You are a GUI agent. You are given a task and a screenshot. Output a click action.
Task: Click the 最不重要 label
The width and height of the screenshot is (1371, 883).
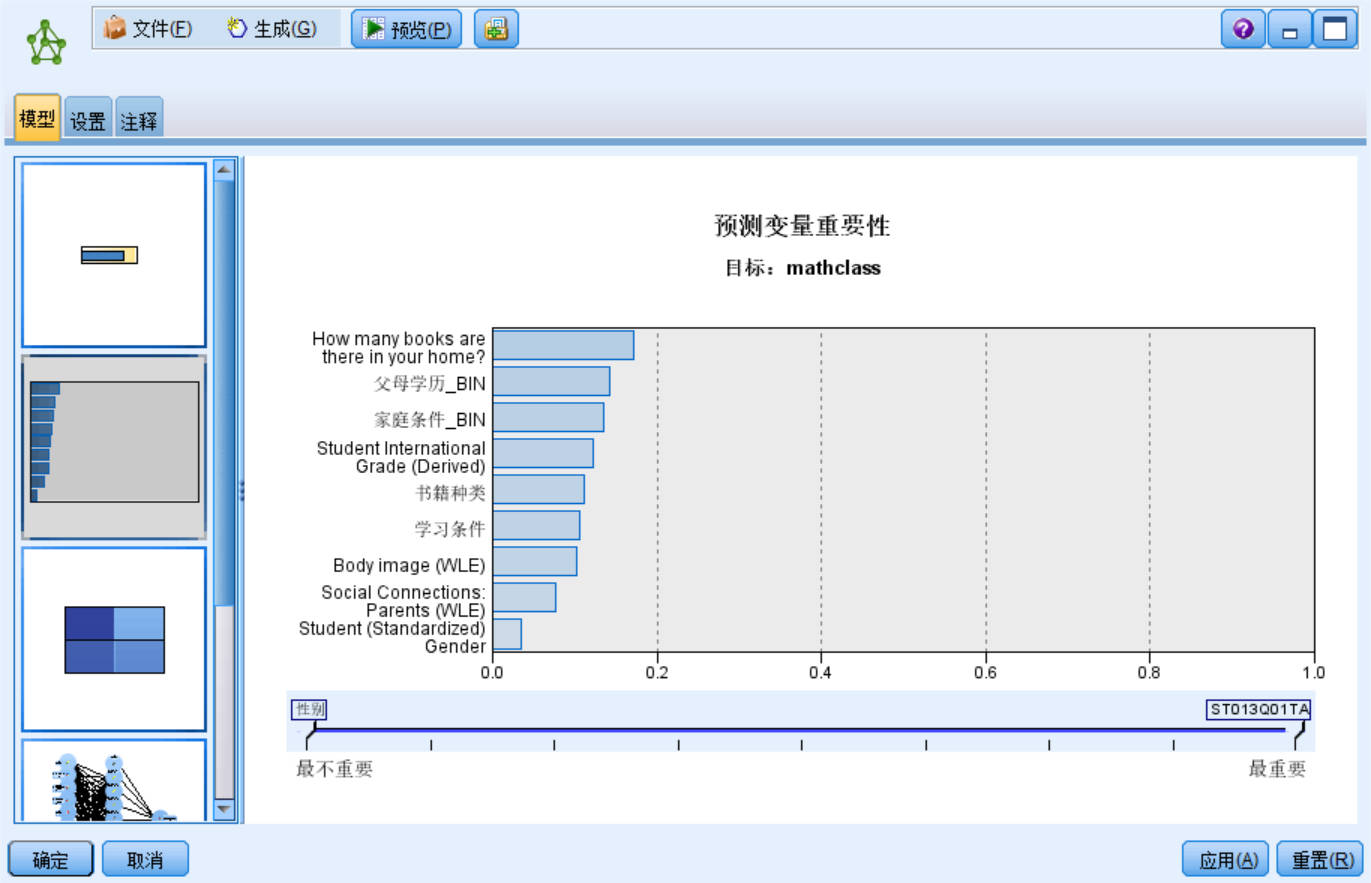[335, 769]
